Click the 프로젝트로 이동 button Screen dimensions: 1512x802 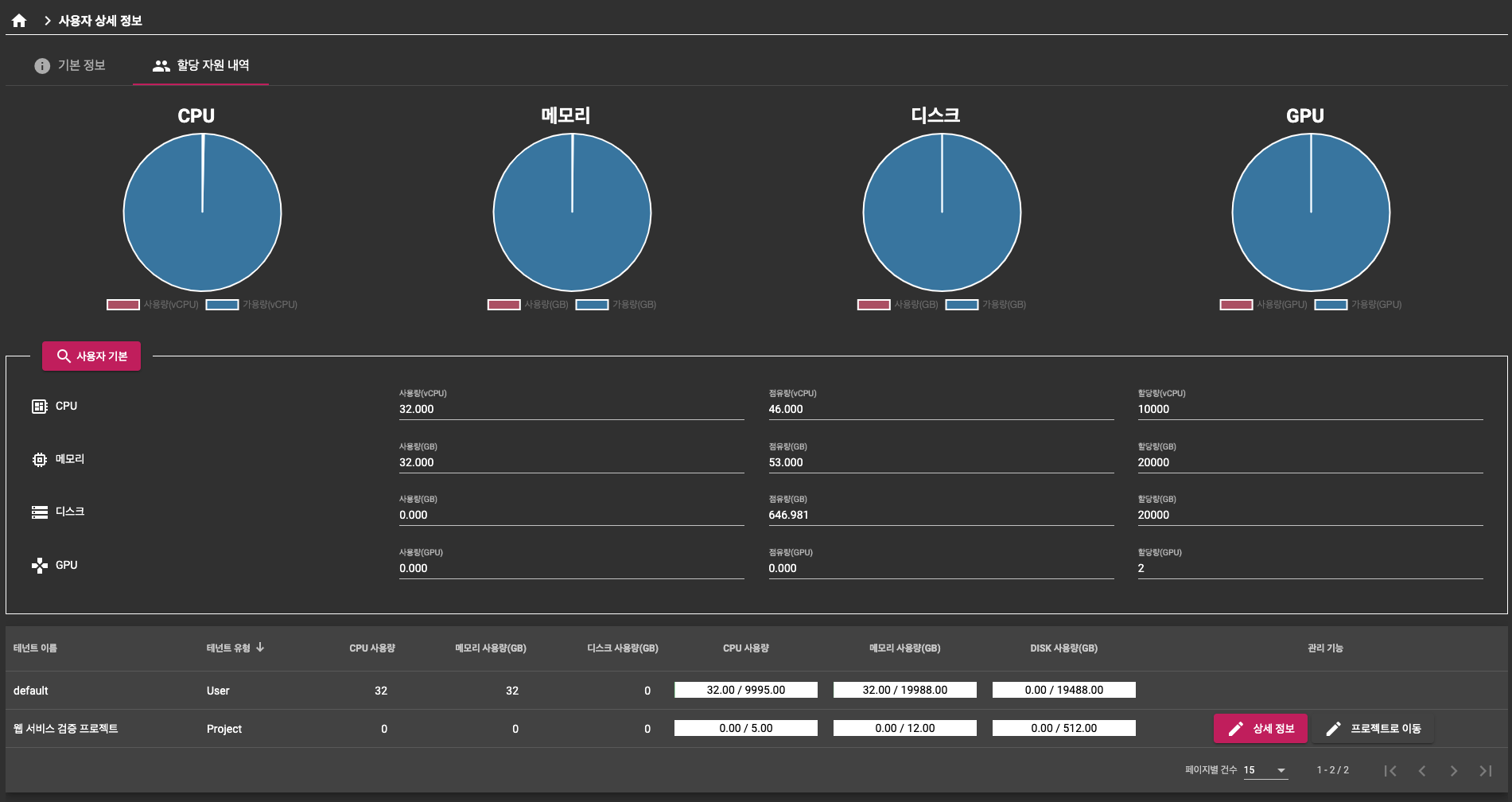click(x=1373, y=729)
